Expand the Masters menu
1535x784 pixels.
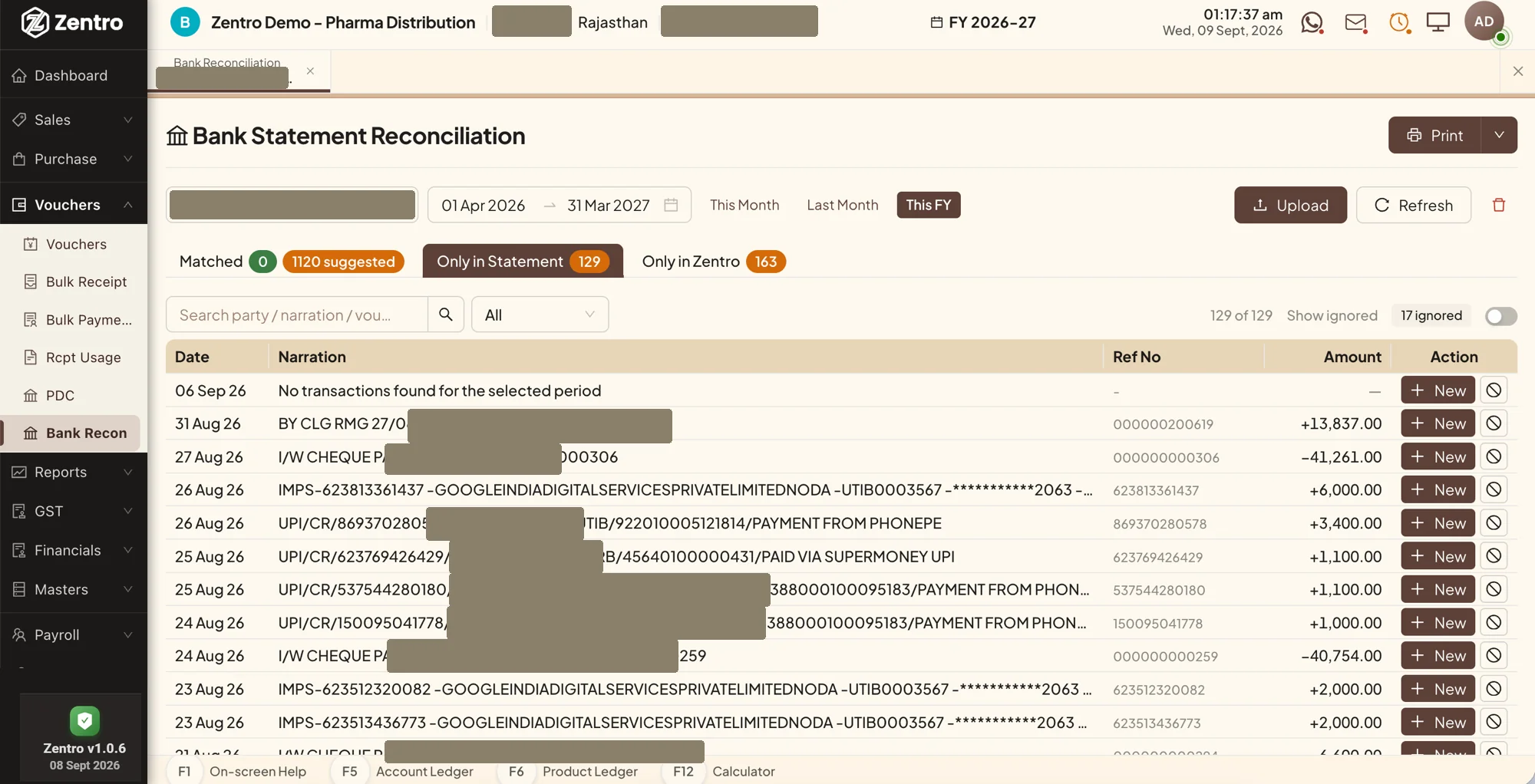click(74, 589)
